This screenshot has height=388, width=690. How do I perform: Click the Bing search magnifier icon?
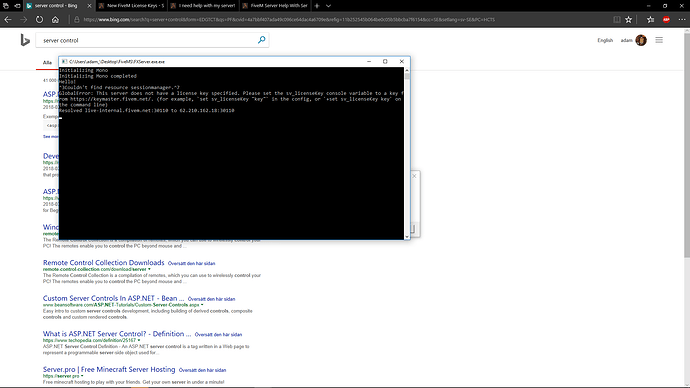[261, 40]
